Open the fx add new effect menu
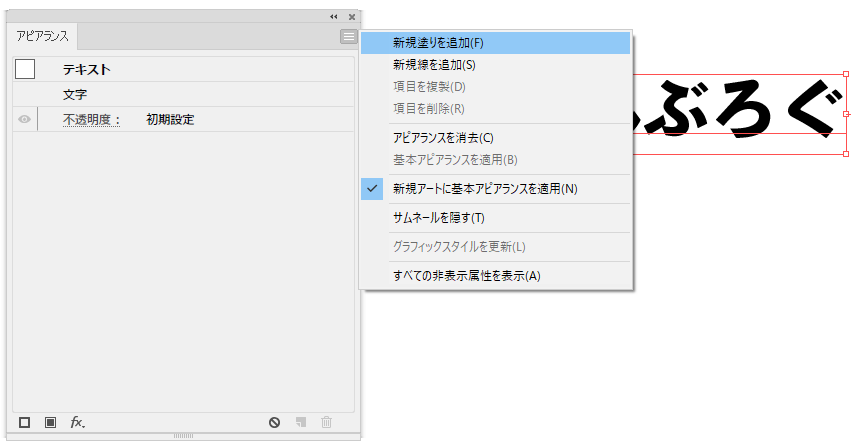The width and height of the screenshot is (851, 448). [78, 422]
